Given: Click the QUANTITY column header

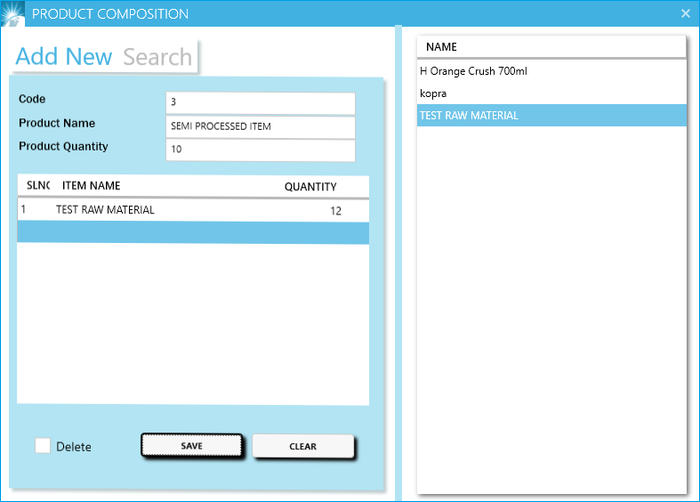Looking at the screenshot, I should coord(310,187).
